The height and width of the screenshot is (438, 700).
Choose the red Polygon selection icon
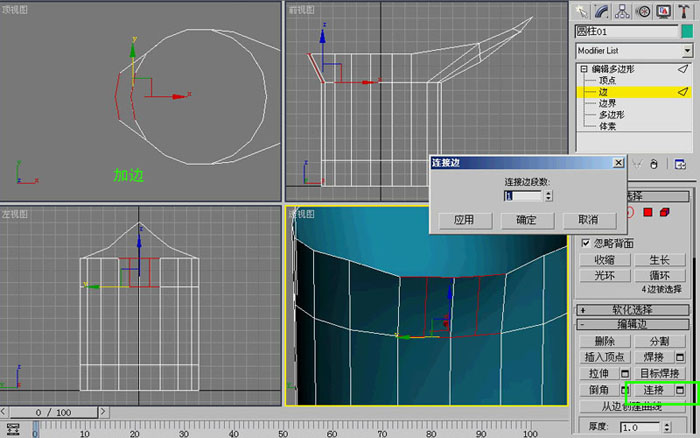coord(648,212)
